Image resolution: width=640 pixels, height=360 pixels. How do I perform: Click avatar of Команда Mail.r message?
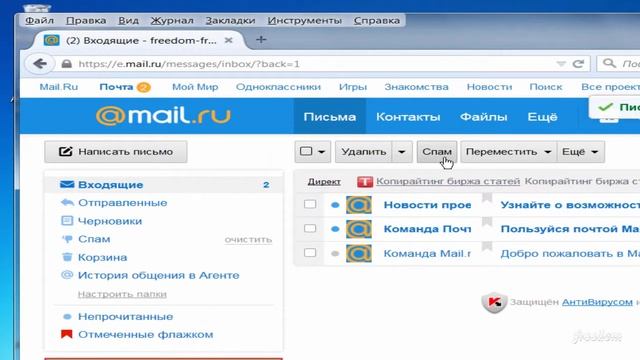[x=359, y=253]
